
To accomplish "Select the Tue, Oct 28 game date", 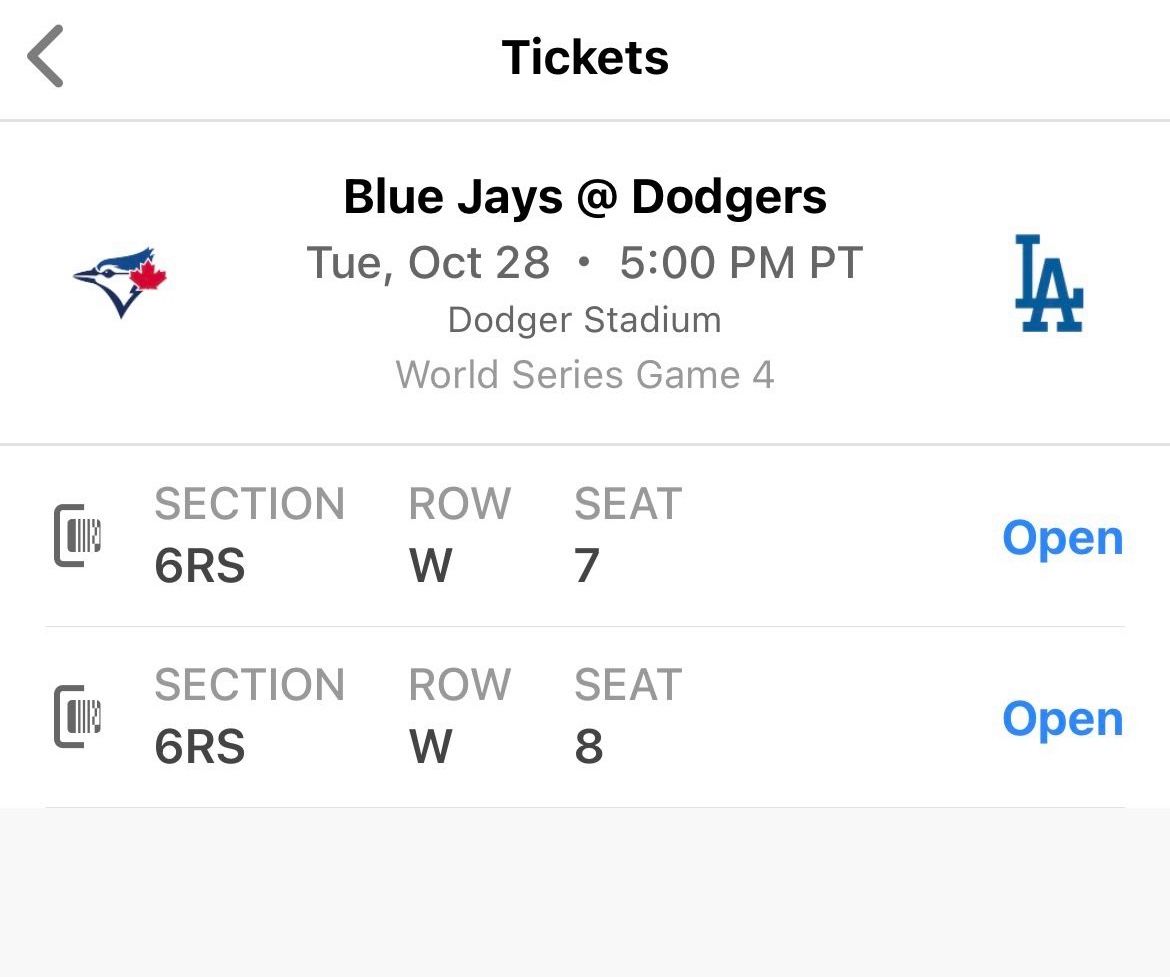I will coord(428,262).
